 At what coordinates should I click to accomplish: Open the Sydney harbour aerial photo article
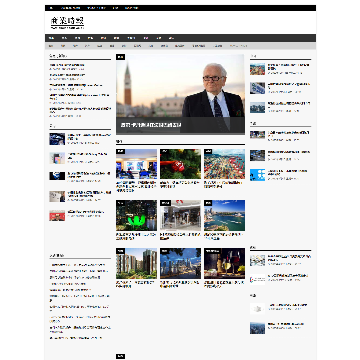tap(224, 215)
